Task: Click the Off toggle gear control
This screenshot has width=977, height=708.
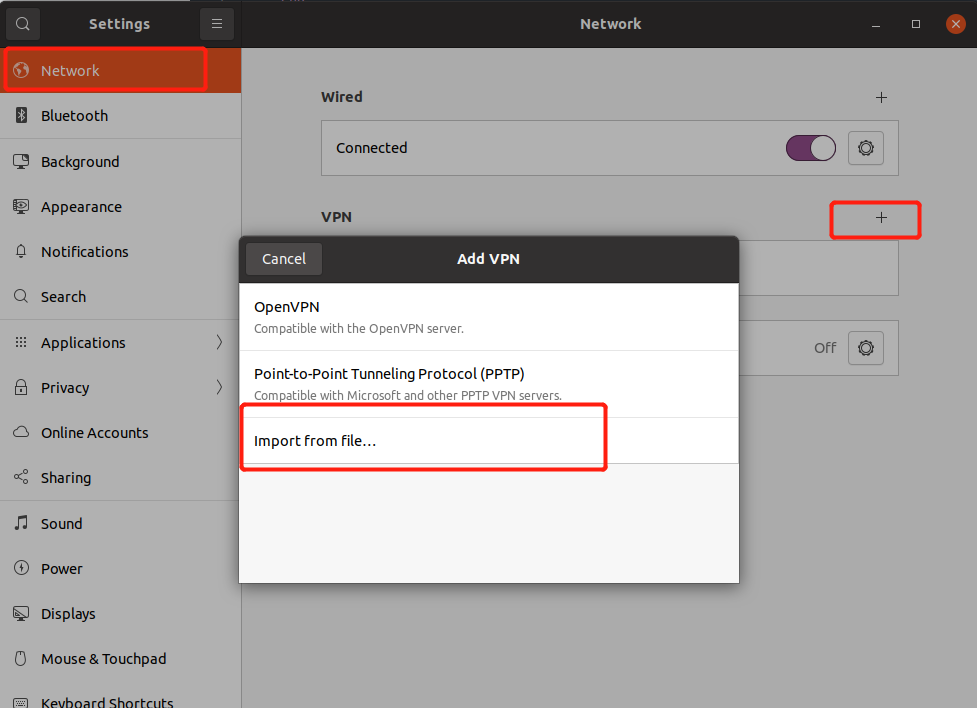Action: point(865,348)
